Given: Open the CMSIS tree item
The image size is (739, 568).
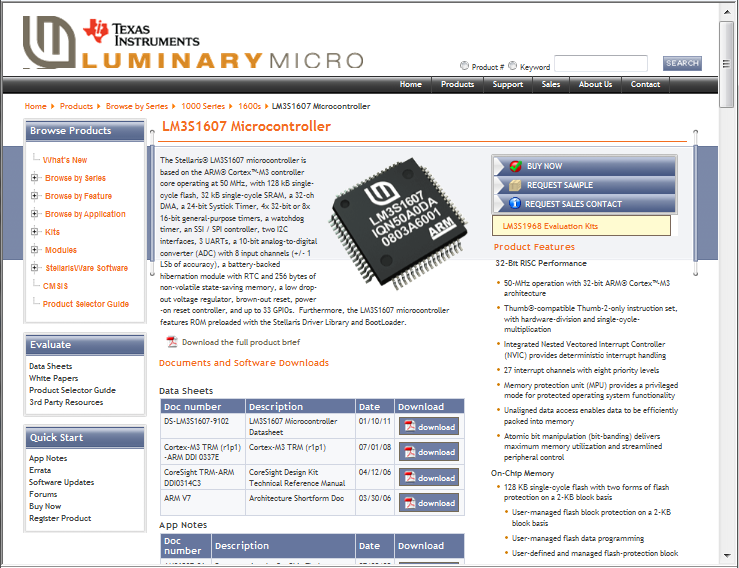Looking at the screenshot, I should point(55,286).
